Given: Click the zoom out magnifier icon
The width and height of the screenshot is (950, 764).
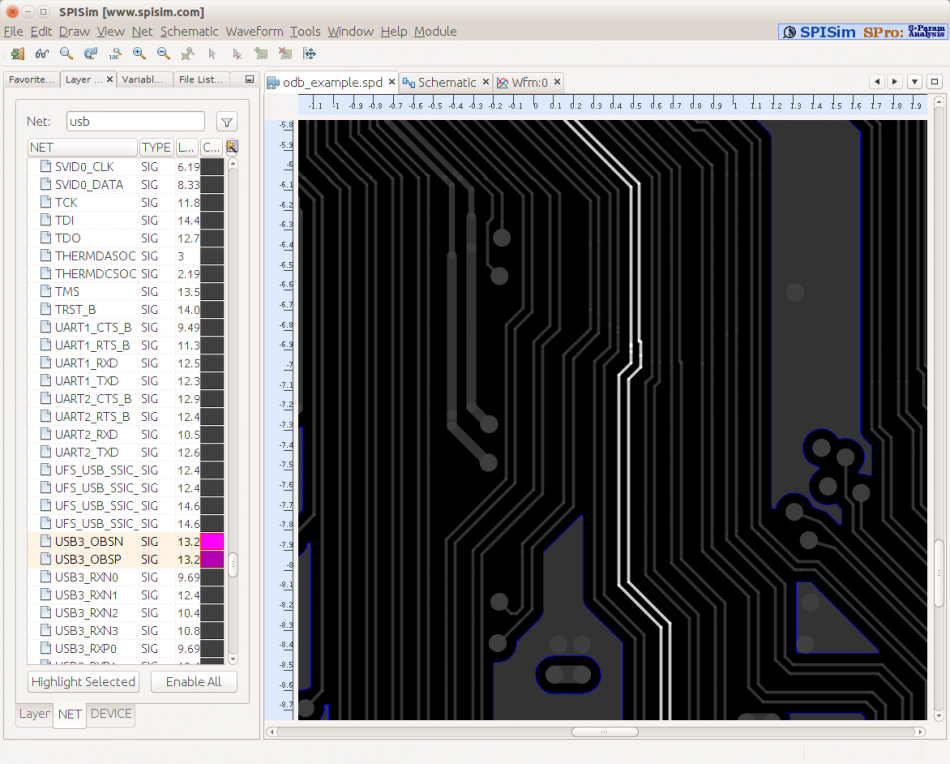Looking at the screenshot, I should [163, 53].
